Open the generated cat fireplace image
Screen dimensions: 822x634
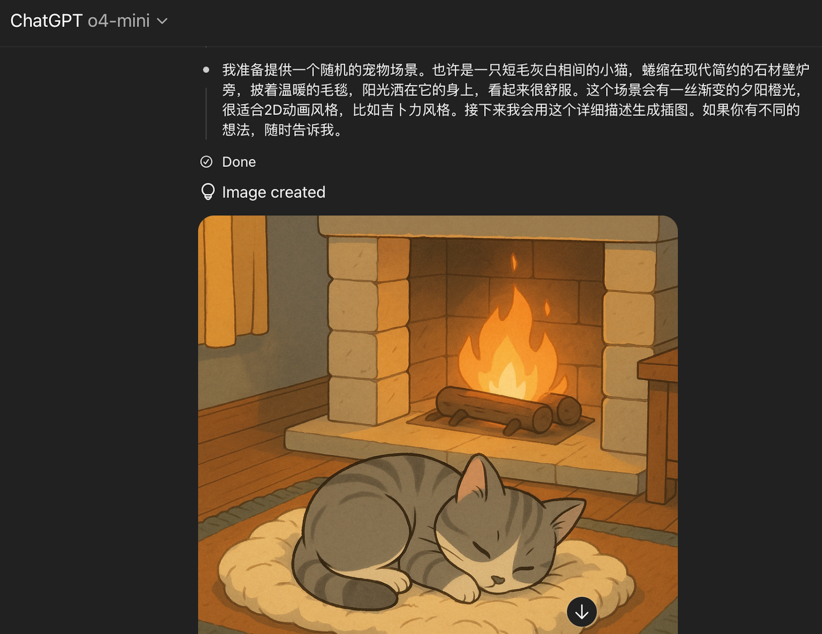438,425
